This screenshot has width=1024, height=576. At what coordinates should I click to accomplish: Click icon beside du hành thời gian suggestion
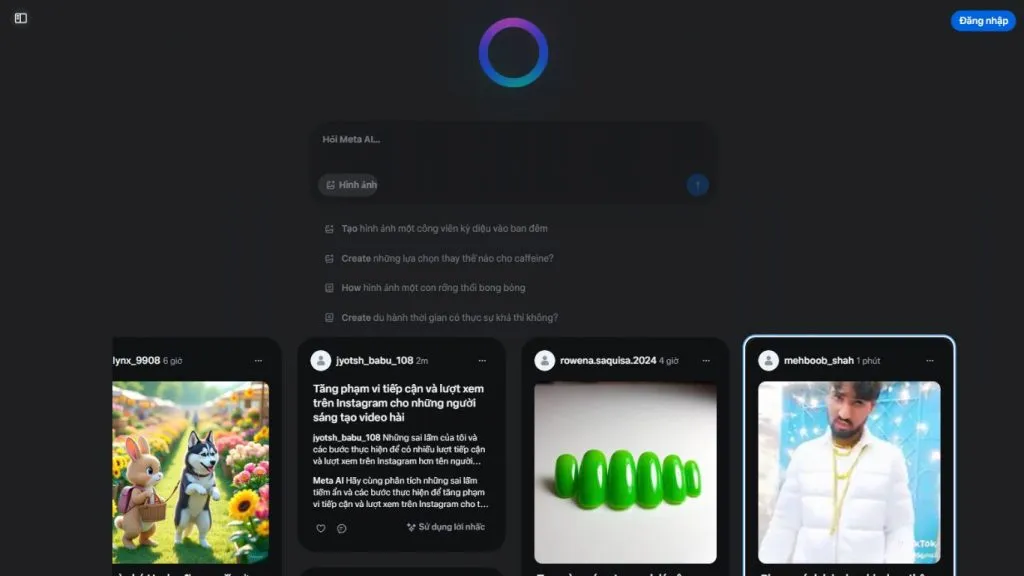(329, 318)
